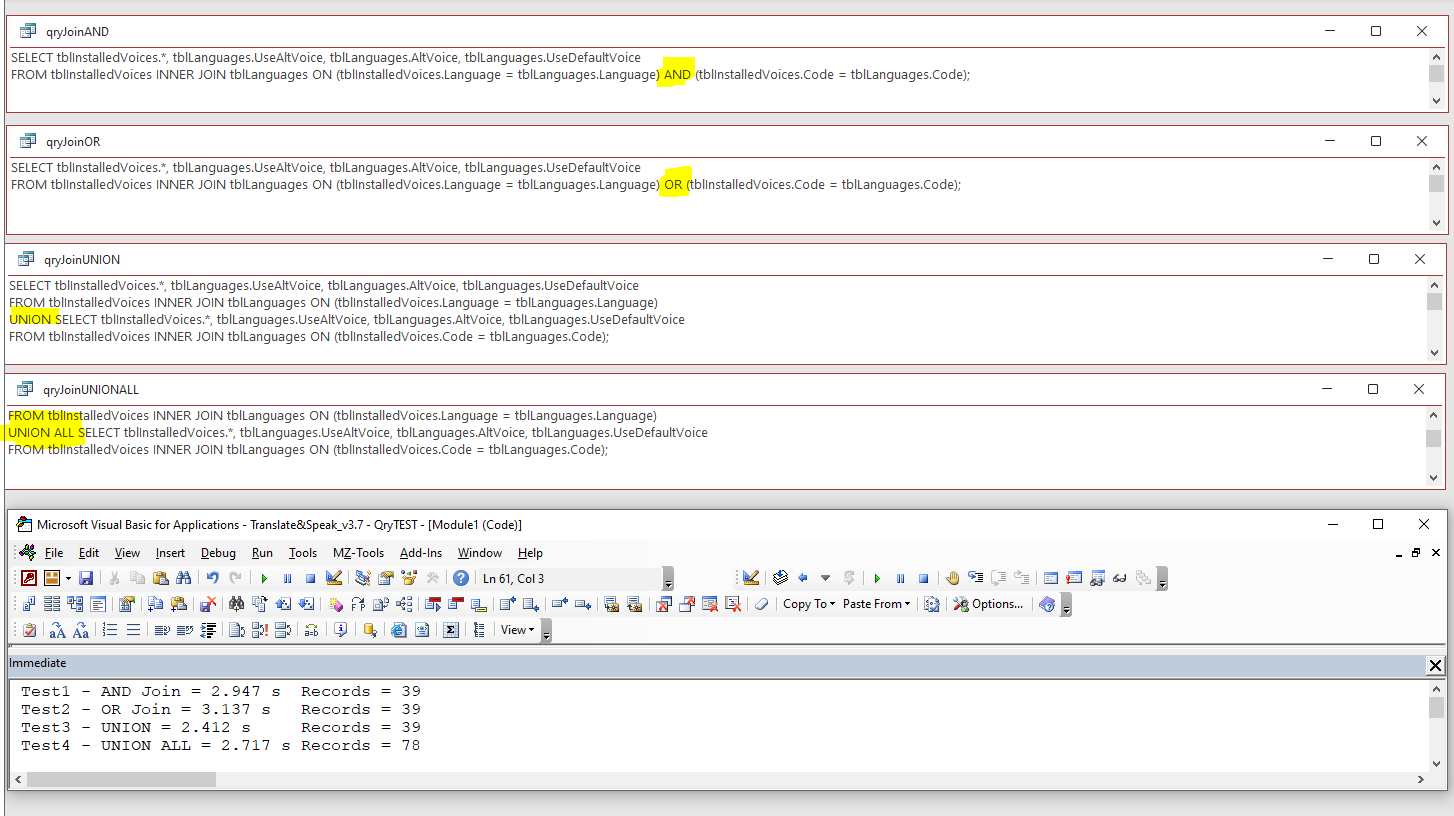The image size is (1454, 816).
Task: Open the Add-Ins menu
Action: (420, 553)
